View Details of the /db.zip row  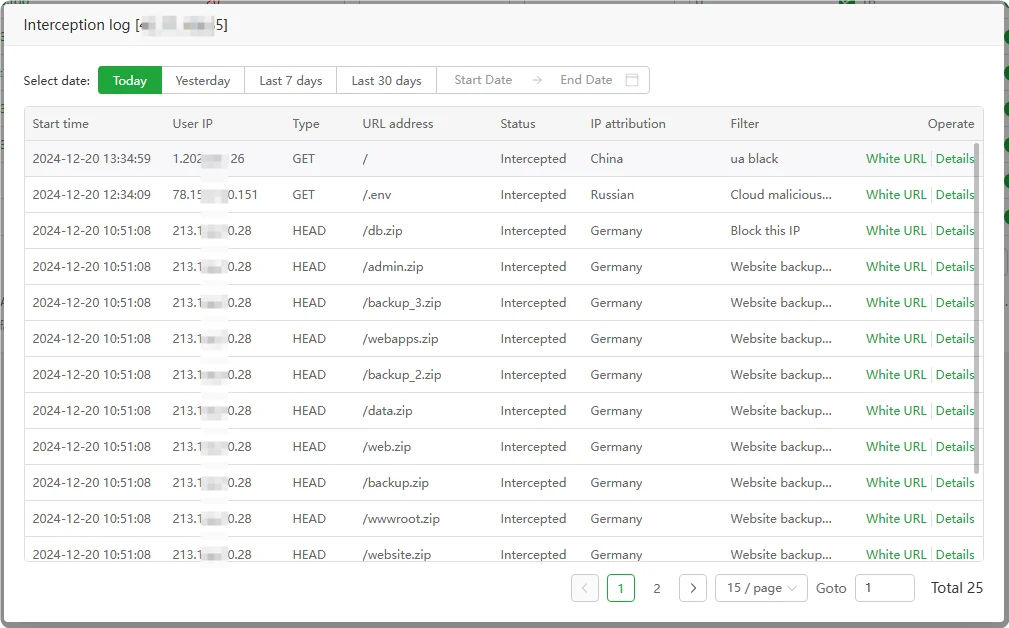[x=954, y=231]
